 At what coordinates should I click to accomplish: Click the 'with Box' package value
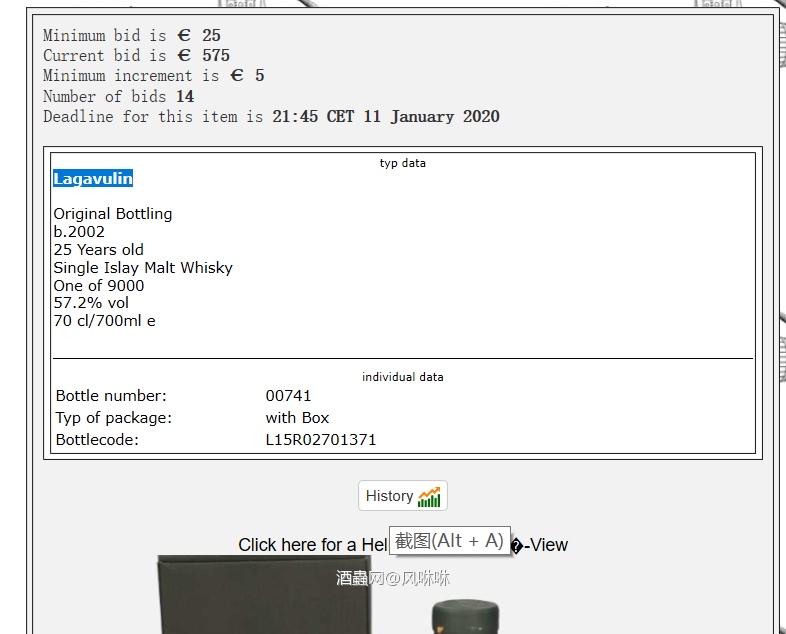[297, 418]
